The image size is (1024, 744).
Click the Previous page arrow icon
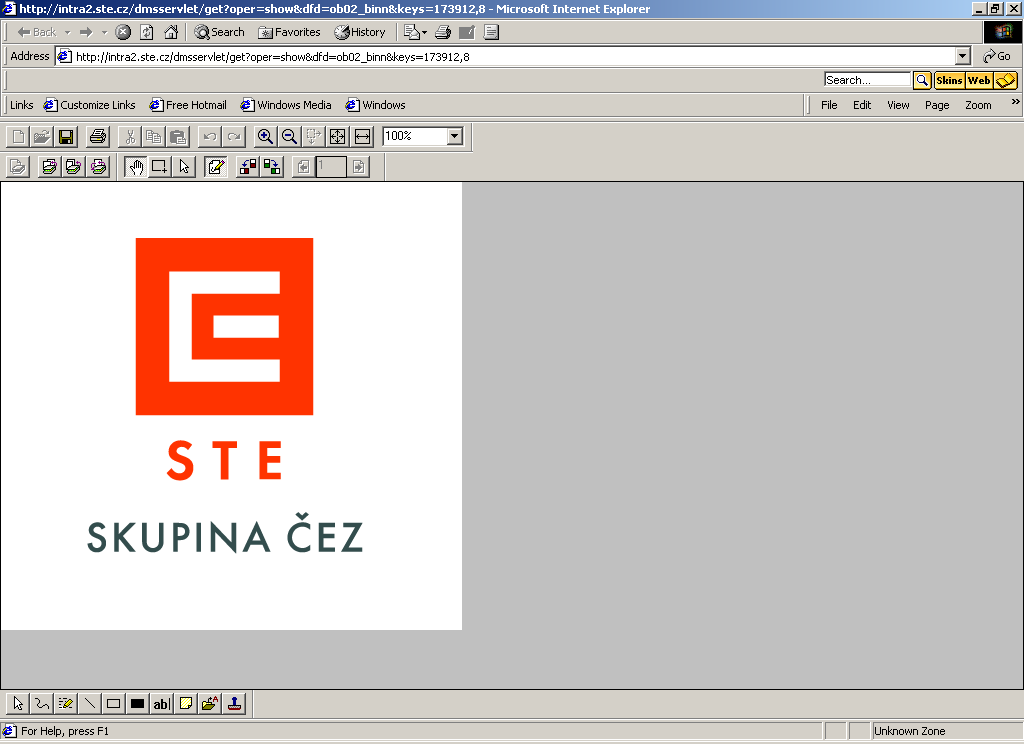[x=304, y=167]
